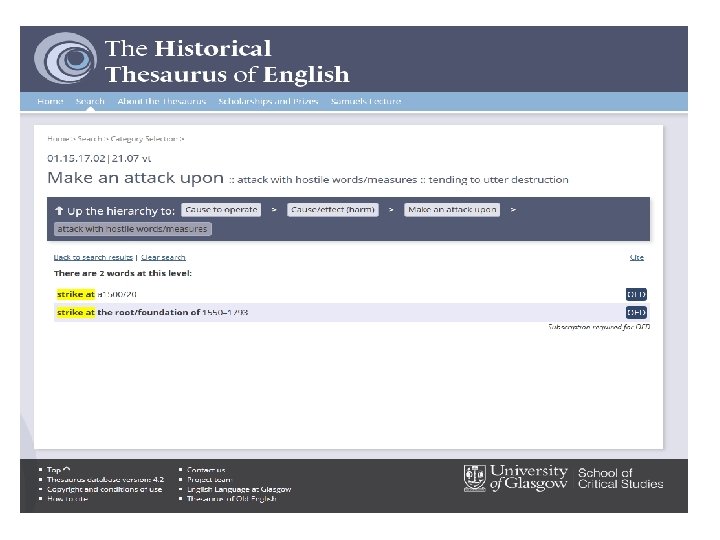
Task: Click category number 01.15.17.02|21.07 vt
Action: (x=99, y=158)
